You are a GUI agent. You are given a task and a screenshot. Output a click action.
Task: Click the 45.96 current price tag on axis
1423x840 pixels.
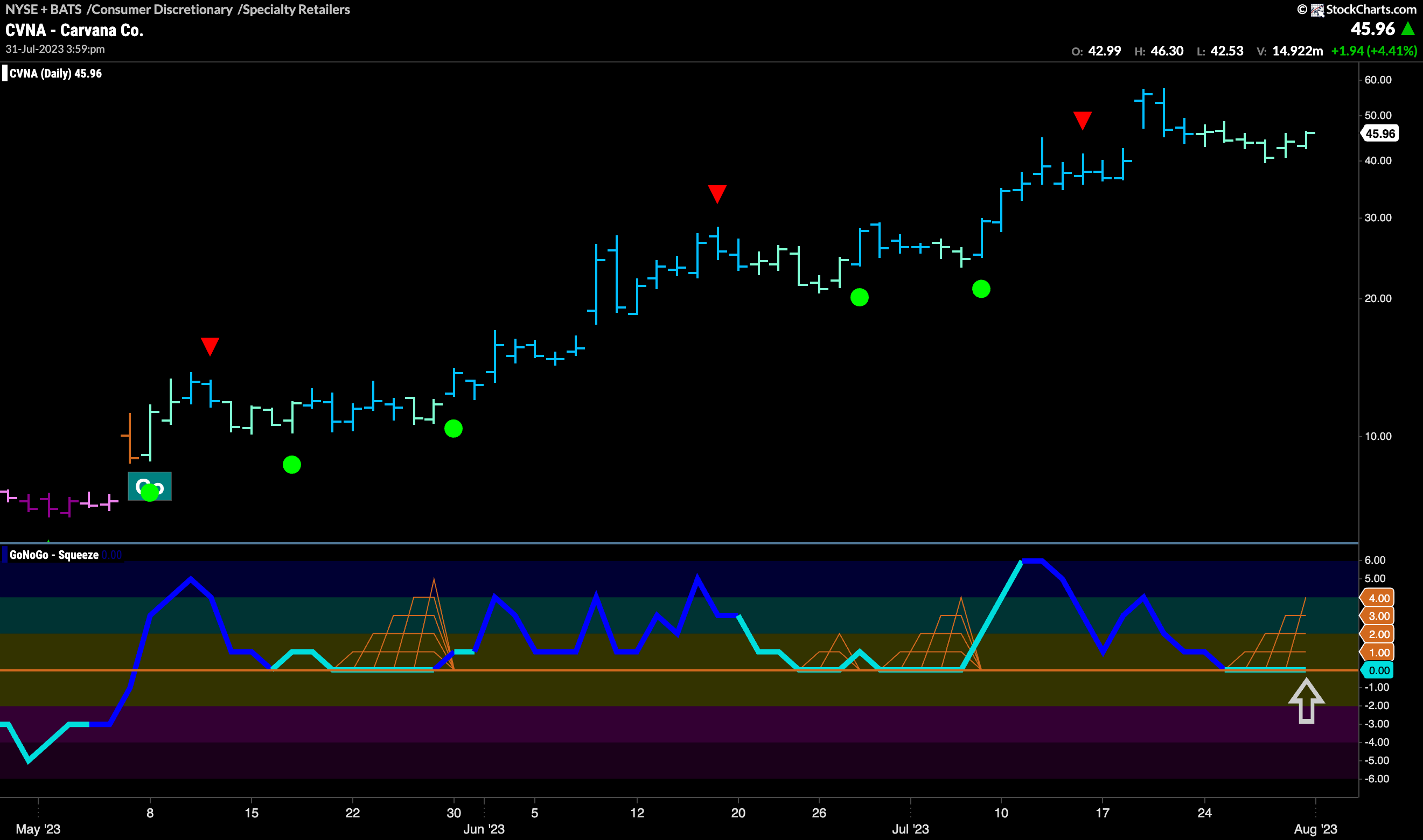pyautogui.click(x=1380, y=134)
